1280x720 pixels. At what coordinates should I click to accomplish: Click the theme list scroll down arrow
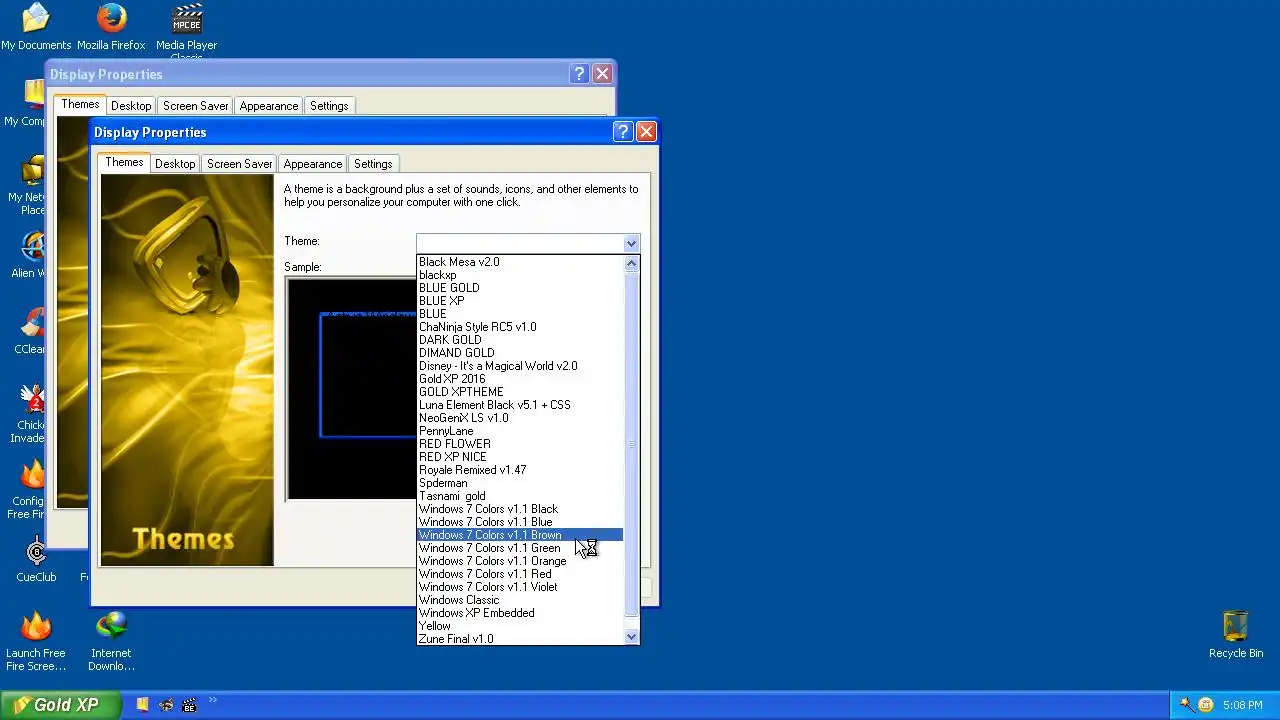[631, 637]
